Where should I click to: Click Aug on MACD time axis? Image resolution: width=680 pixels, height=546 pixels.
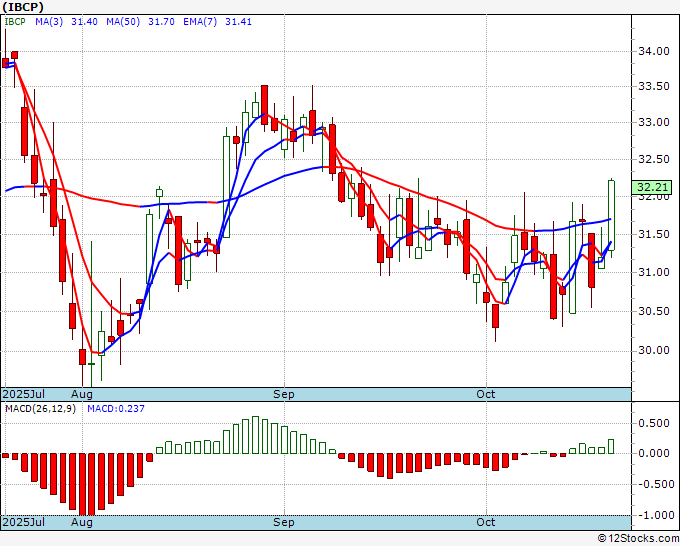tap(82, 522)
